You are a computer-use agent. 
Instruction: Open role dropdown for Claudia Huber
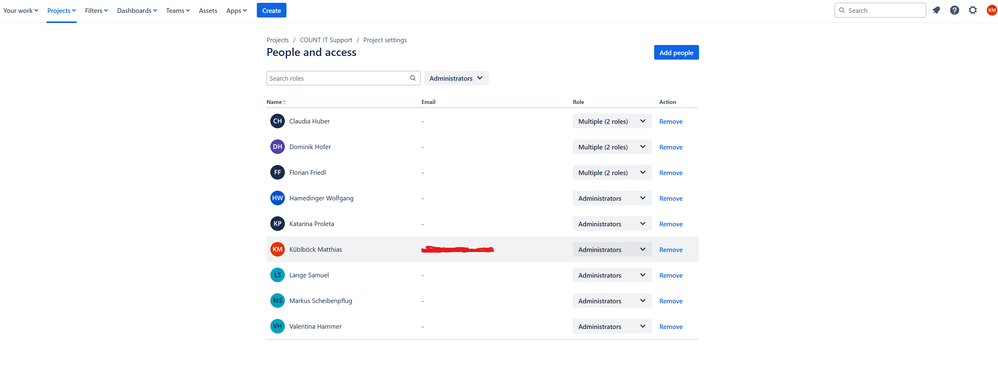tap(612, 121)
